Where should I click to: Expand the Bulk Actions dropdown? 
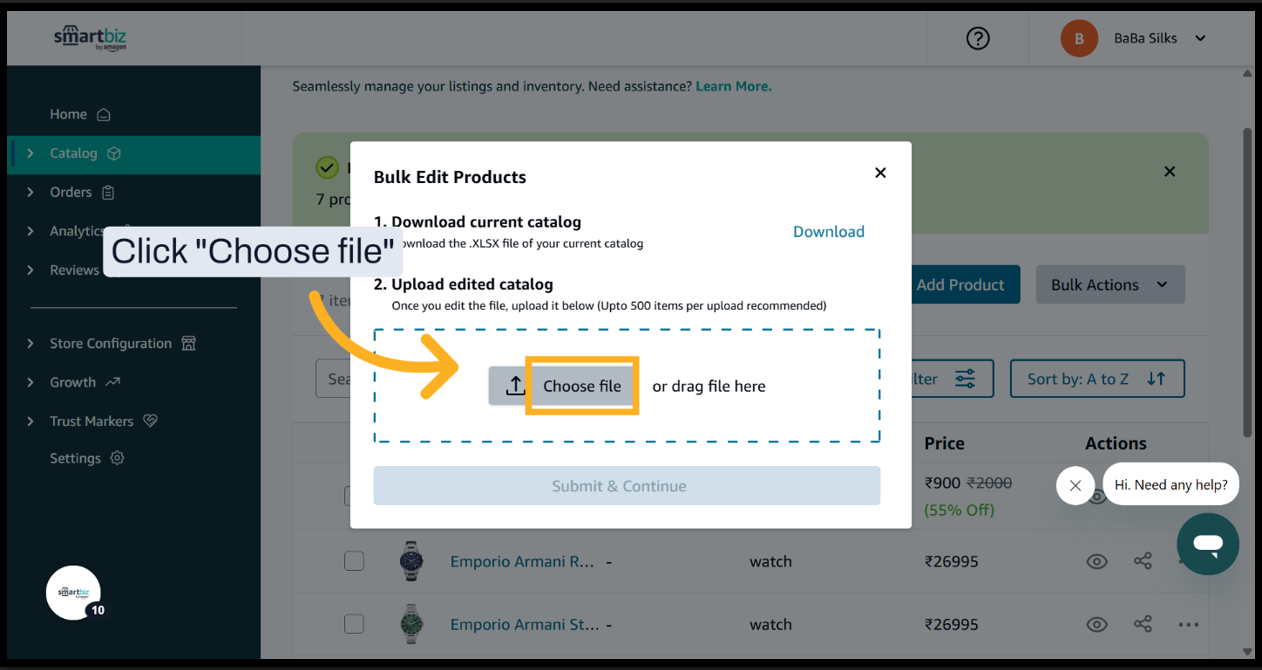(1109, 285)
